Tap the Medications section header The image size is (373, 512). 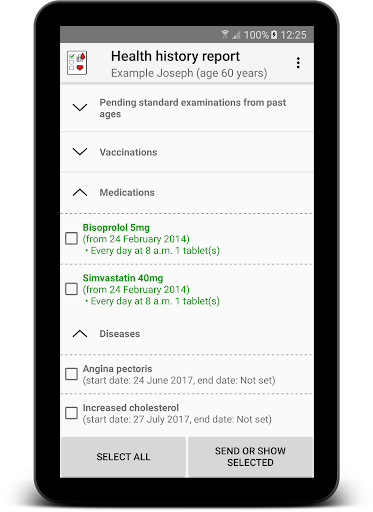click(187, 193)
